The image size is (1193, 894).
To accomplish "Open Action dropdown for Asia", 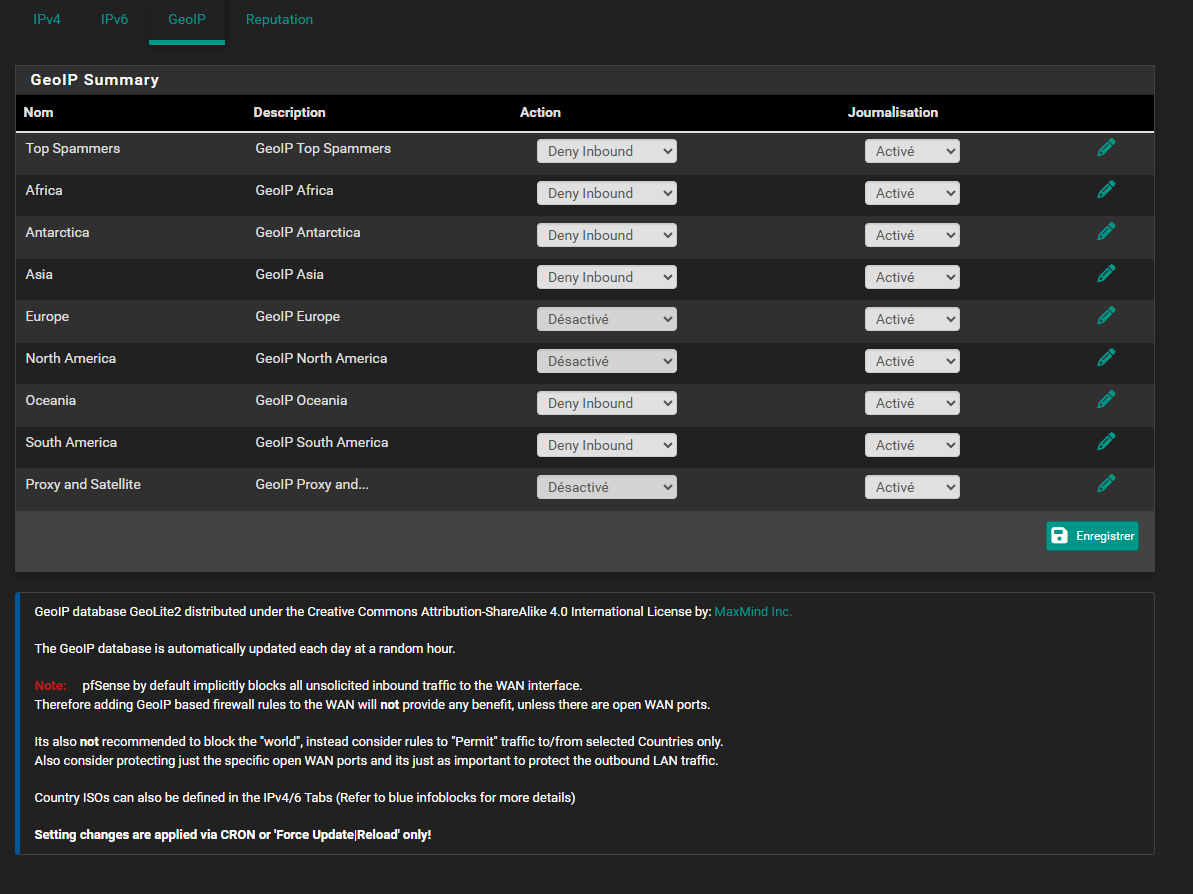I will coord(606,277).
